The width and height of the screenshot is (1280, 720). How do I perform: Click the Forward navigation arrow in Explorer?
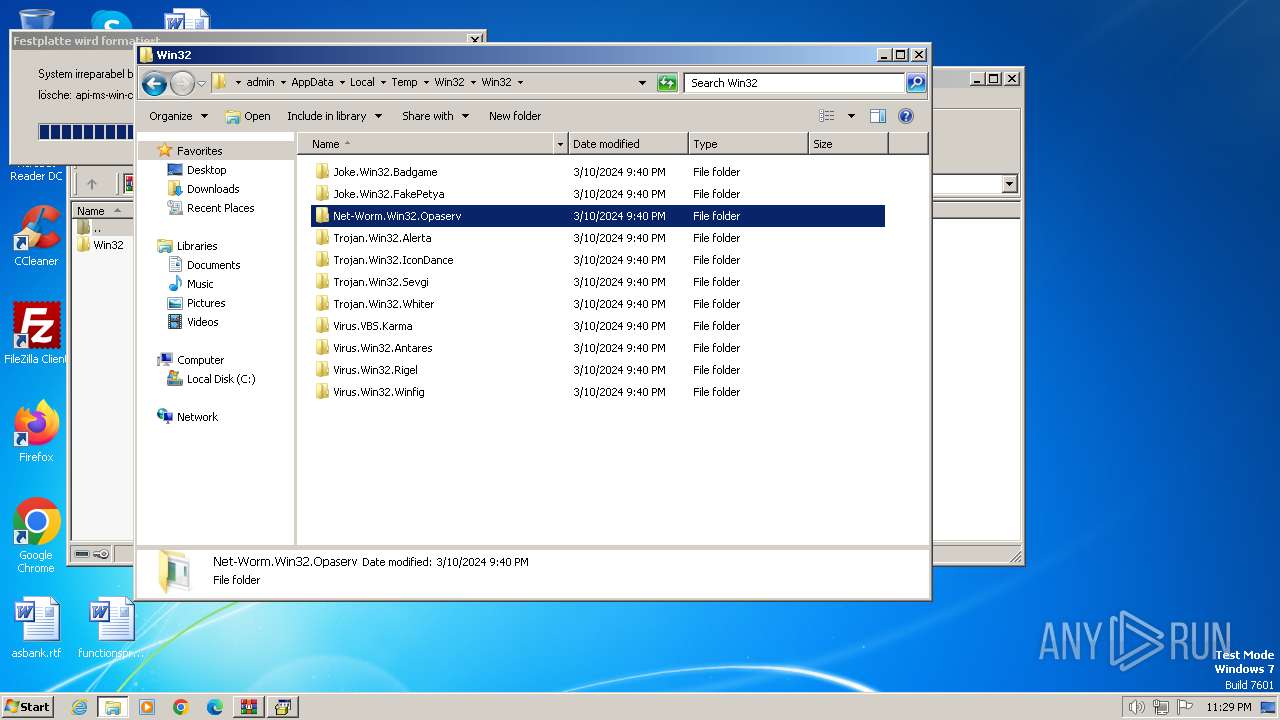[182, 83]
